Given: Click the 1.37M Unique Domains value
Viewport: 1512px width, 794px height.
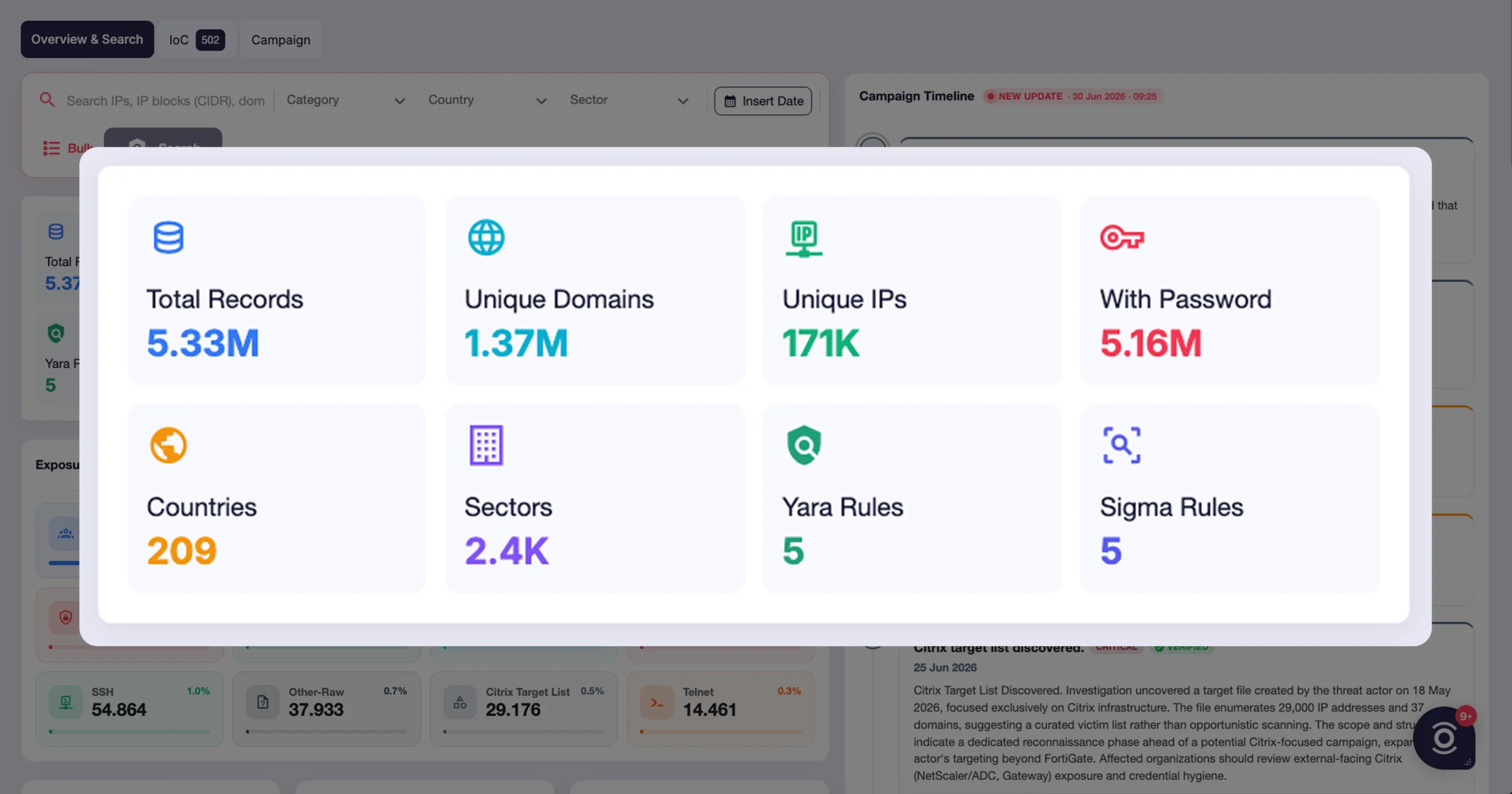Looking at the screenshot, I should point(516,343).
